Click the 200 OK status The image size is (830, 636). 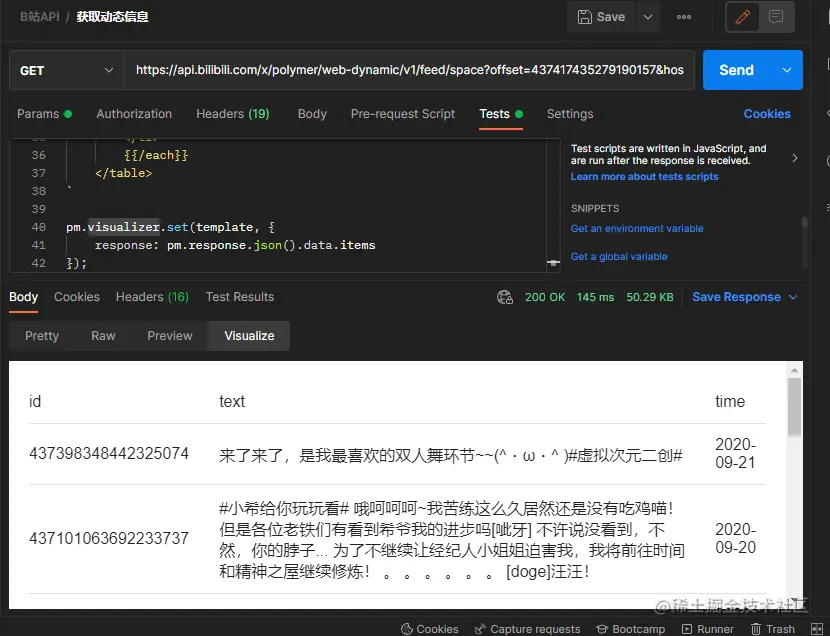[x=545, y=297]
